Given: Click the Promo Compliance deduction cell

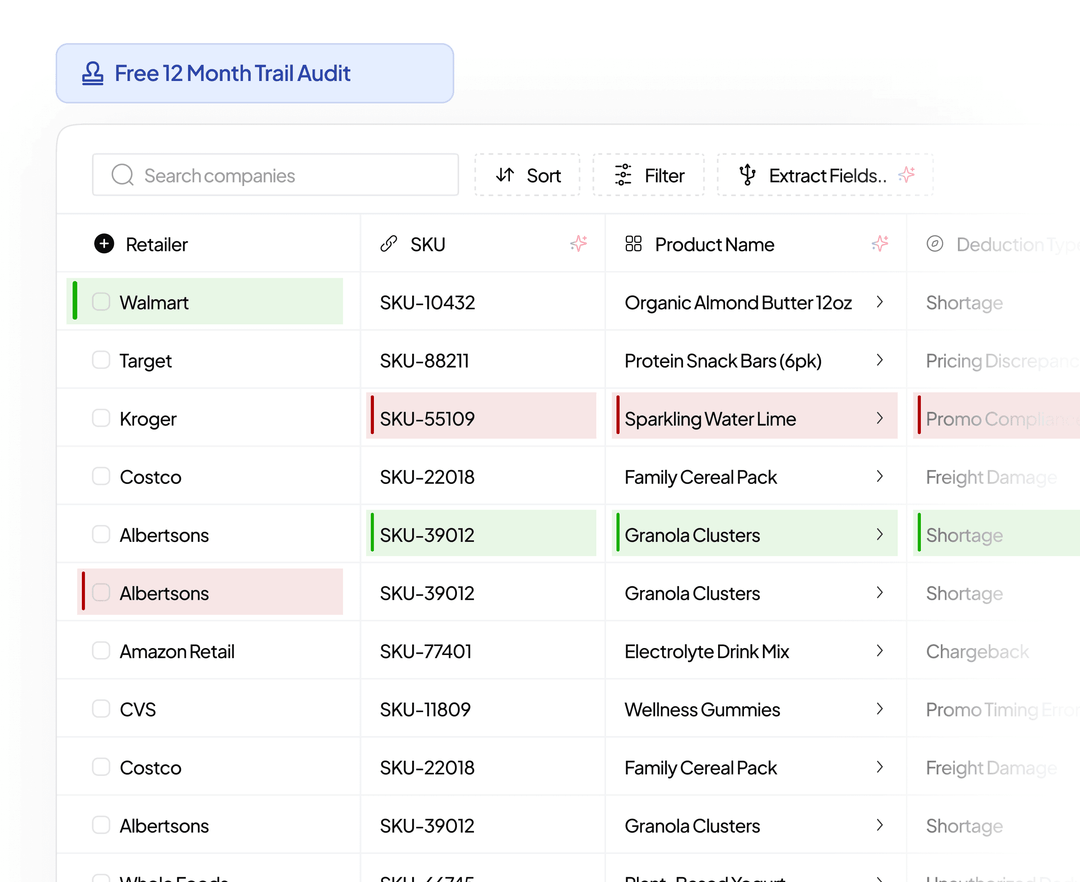Looking at the screenshot, I should pos(997,416).
